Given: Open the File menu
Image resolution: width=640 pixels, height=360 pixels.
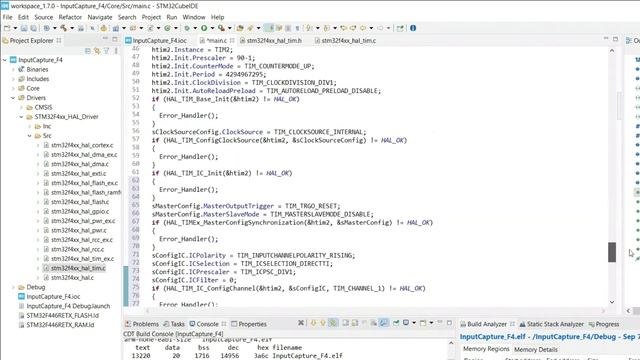Looking at the screenshot, I should 7,17.
